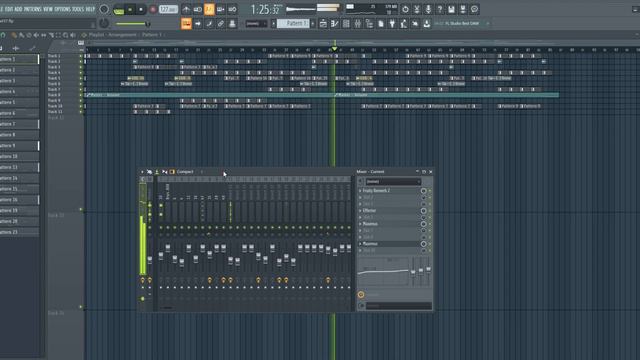Select the playlist draw pencil tool
Image resolution: width=640 pixels, height=360 pixels.
tap(14, 35)
